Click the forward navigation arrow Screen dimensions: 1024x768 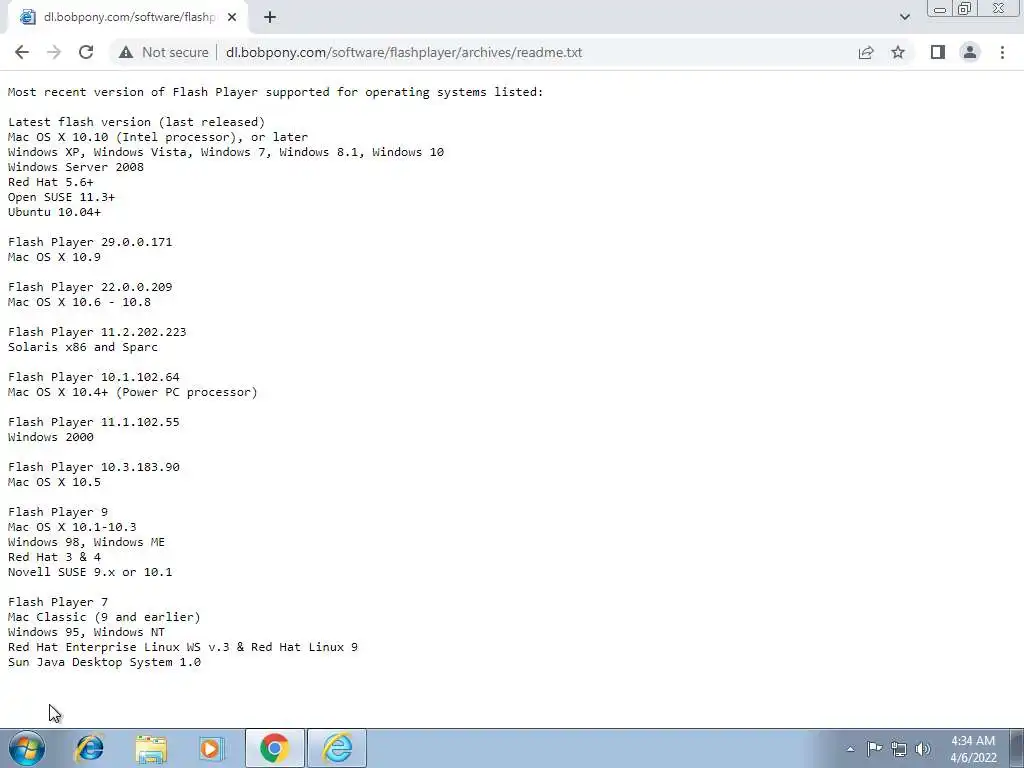pyautogui.click(x=54, y=52)
